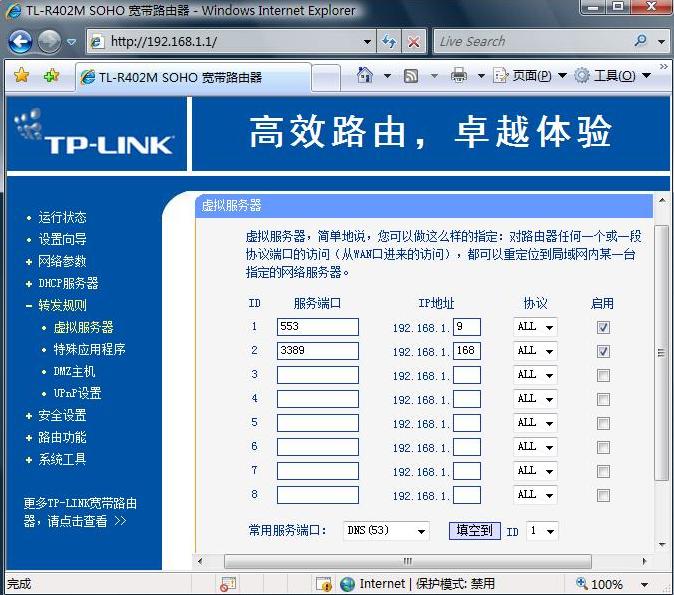Collapse 转发规则 menu item
674x595 pixels.
click(x=62, y=305)
